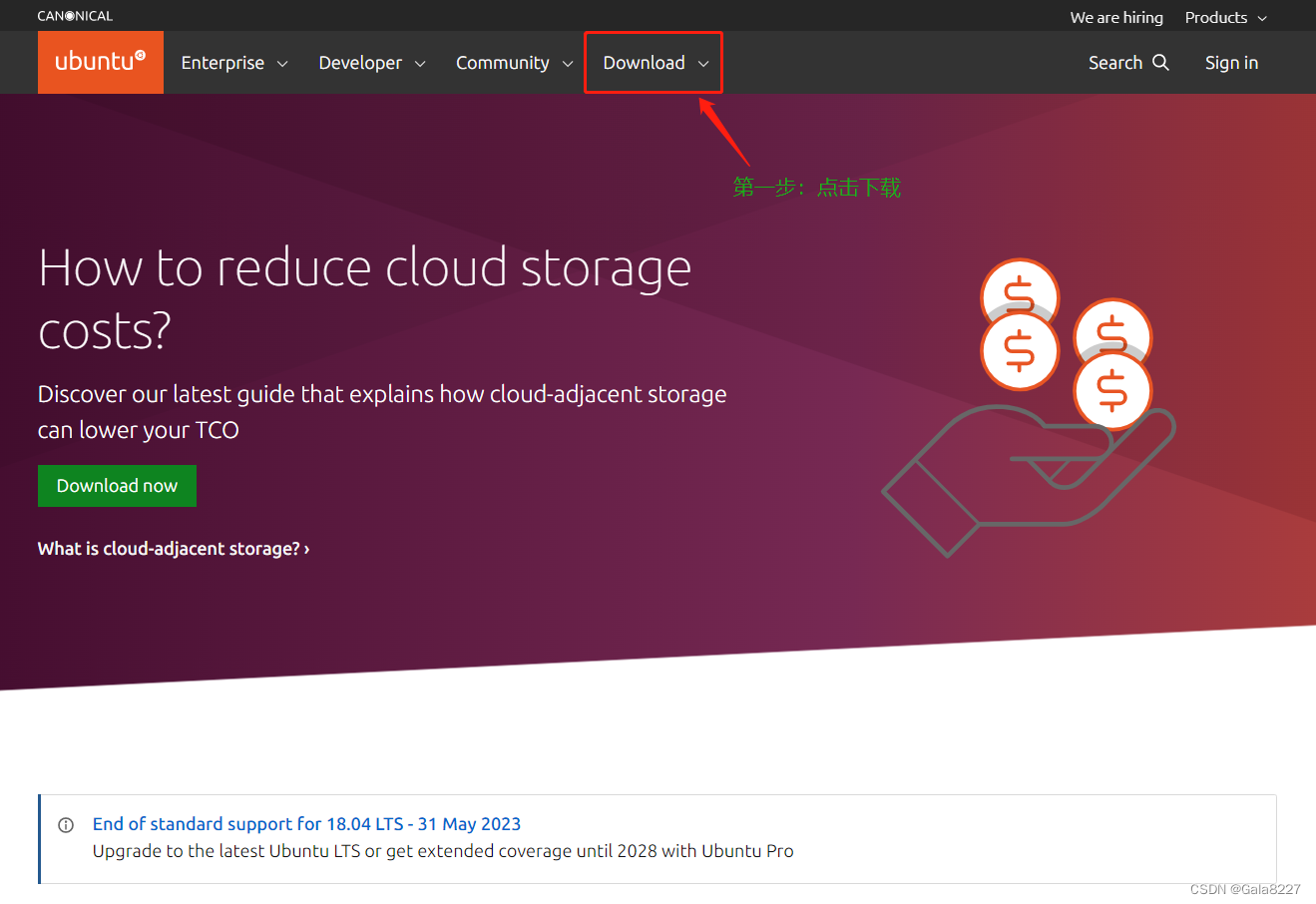Expand the Download menu chevron
The width and height of the screenshot is (1316, 904).
click(x=703, y=64)
